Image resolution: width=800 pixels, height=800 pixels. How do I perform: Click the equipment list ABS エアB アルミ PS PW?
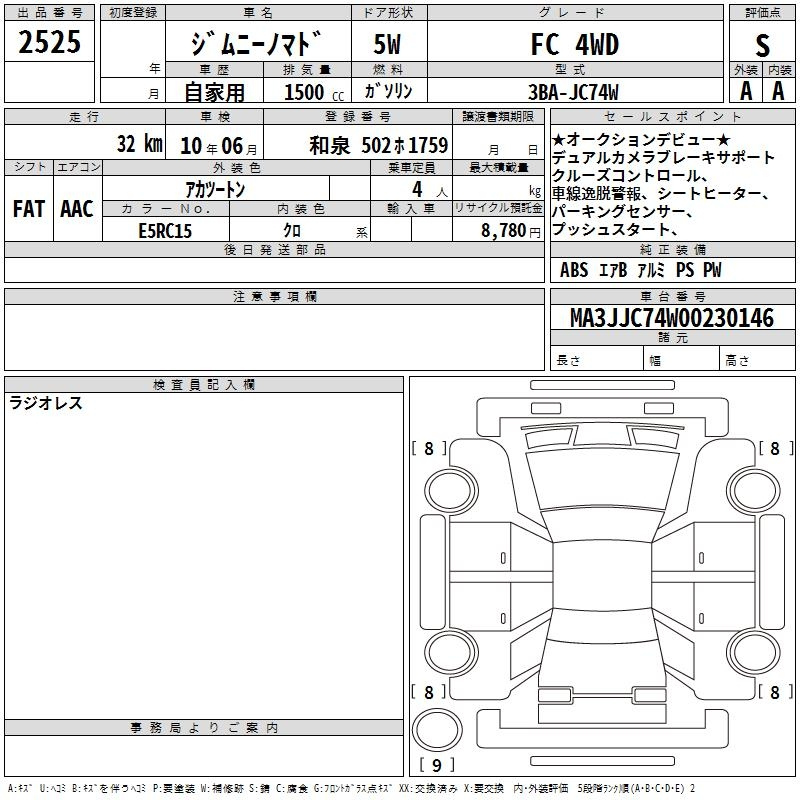[x=641, y=270]
